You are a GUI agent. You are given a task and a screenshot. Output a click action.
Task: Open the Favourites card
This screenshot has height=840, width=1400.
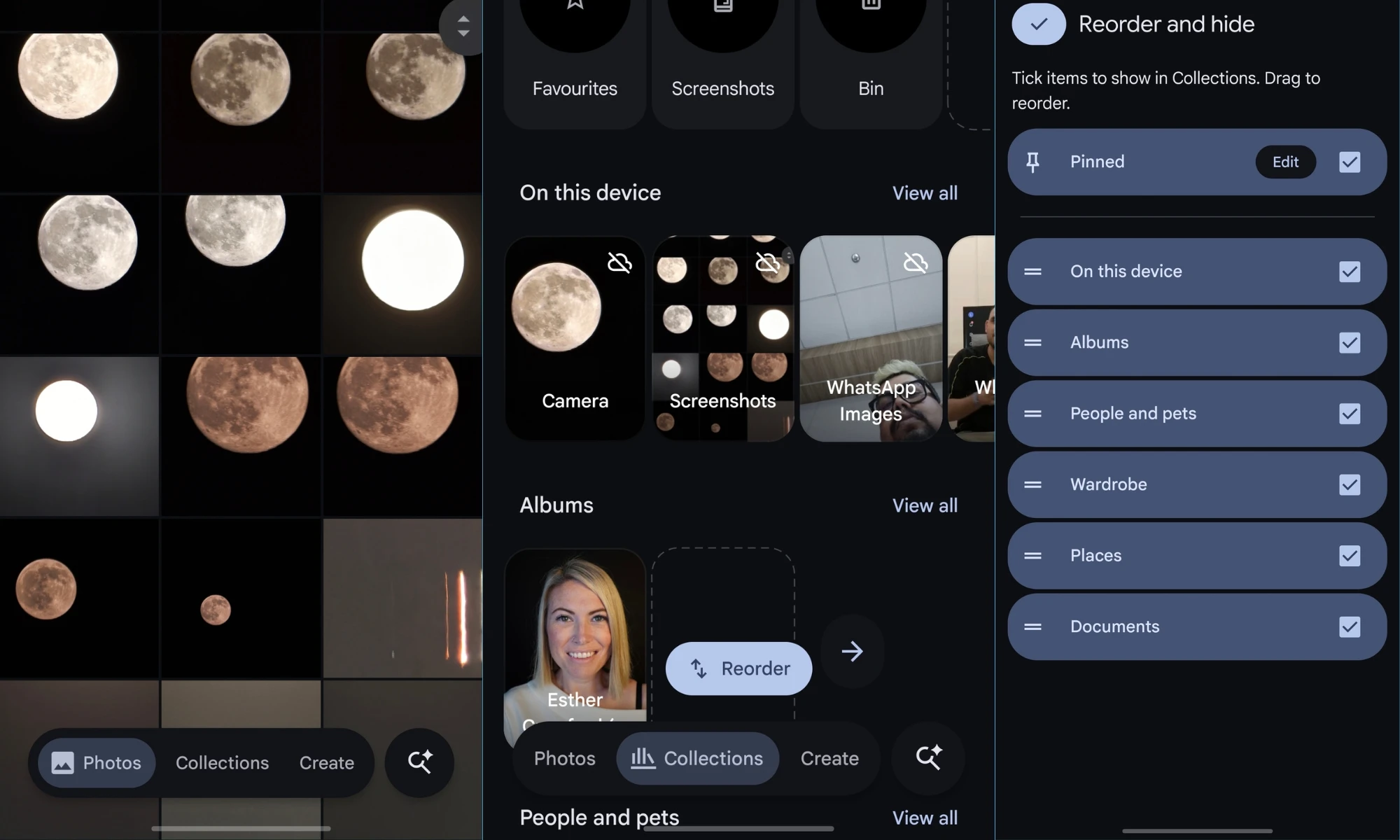coord(575,63)
